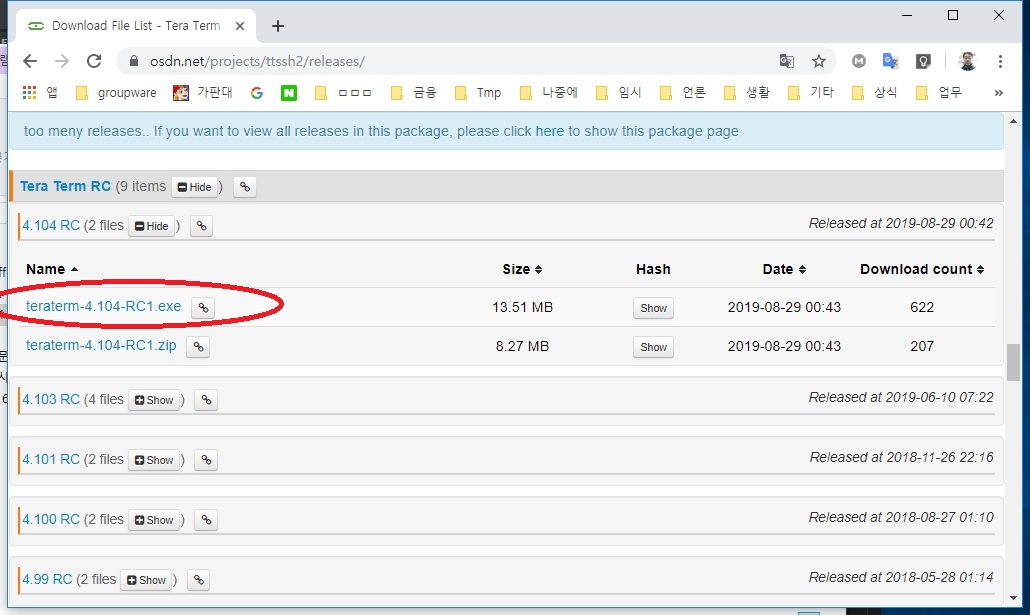
Task: Click the 'here' link in blue notice
Action: pyautogui.click(x=550, y=131)
